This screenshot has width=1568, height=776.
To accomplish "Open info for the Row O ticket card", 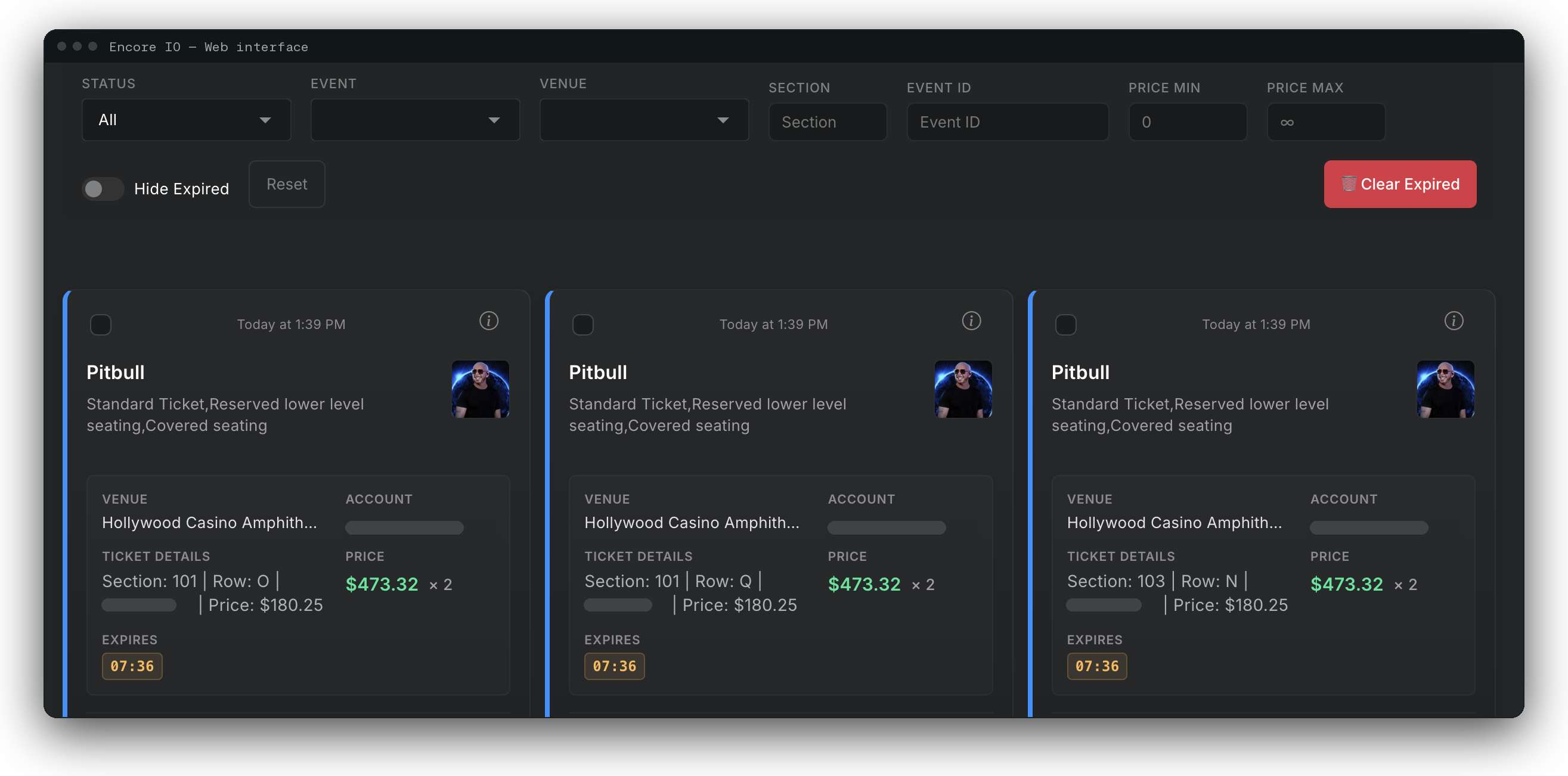I will pyautogui.click(x=489, y=321).
